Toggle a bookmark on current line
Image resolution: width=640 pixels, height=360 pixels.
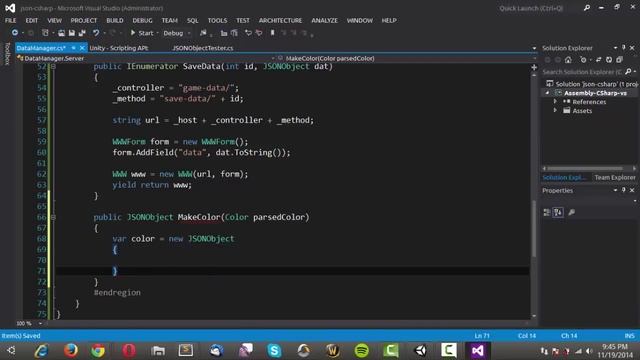pos(273,33)
